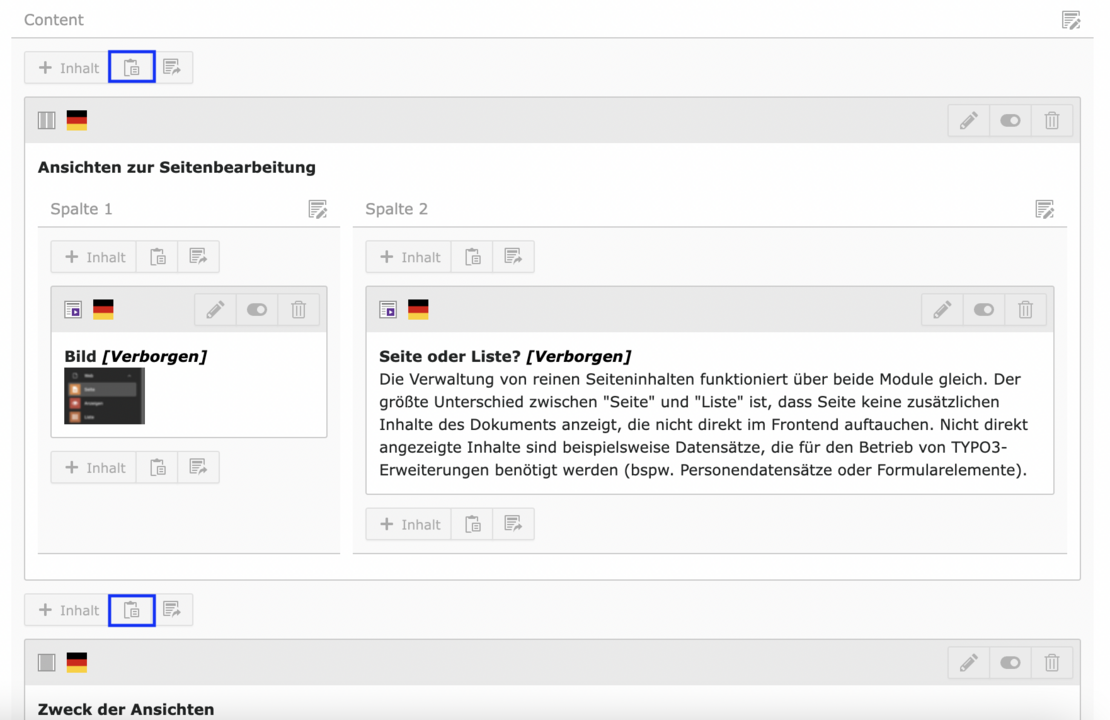Toggle visibility of Seite oder Liste element
This screenshot has height=720, width=1110.
pyautogui.click(x=984, y=310)
